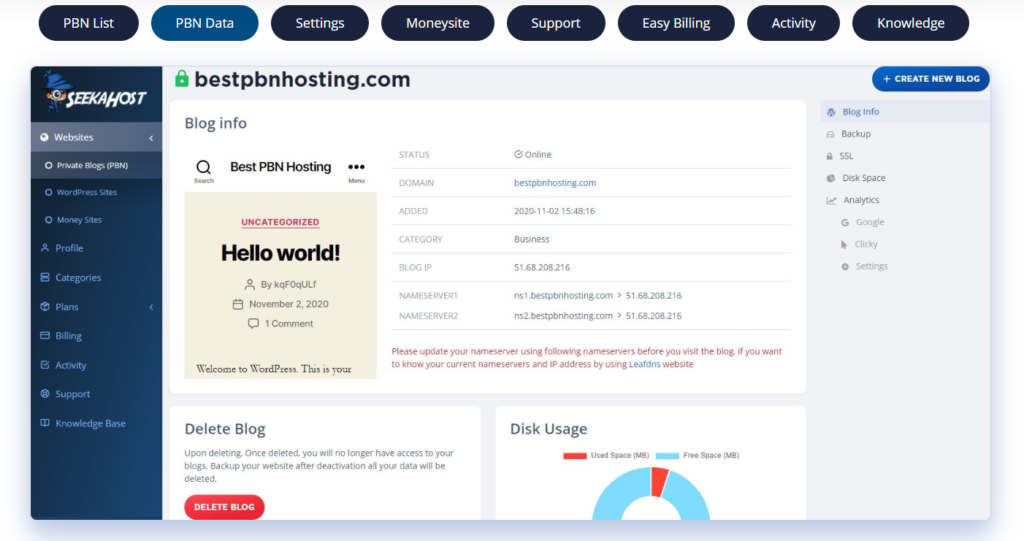Image resolution: width=1024 pixels, height=541 pixels.
Task: Click the ns2.bestpbnhosting.com nameserver text
Action: (x=563, y=316)
